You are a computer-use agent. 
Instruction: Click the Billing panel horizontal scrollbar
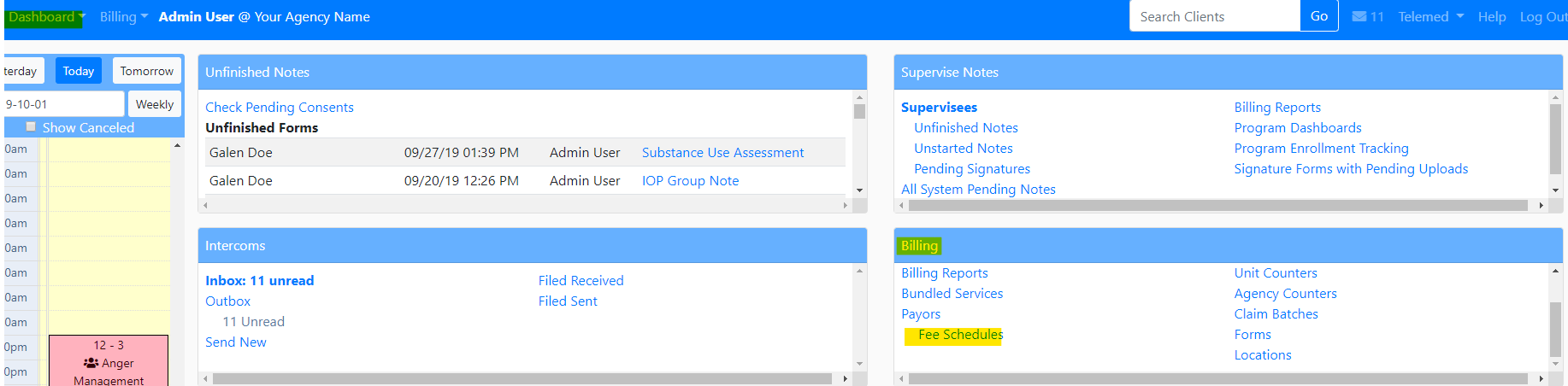click(1217, 378)
